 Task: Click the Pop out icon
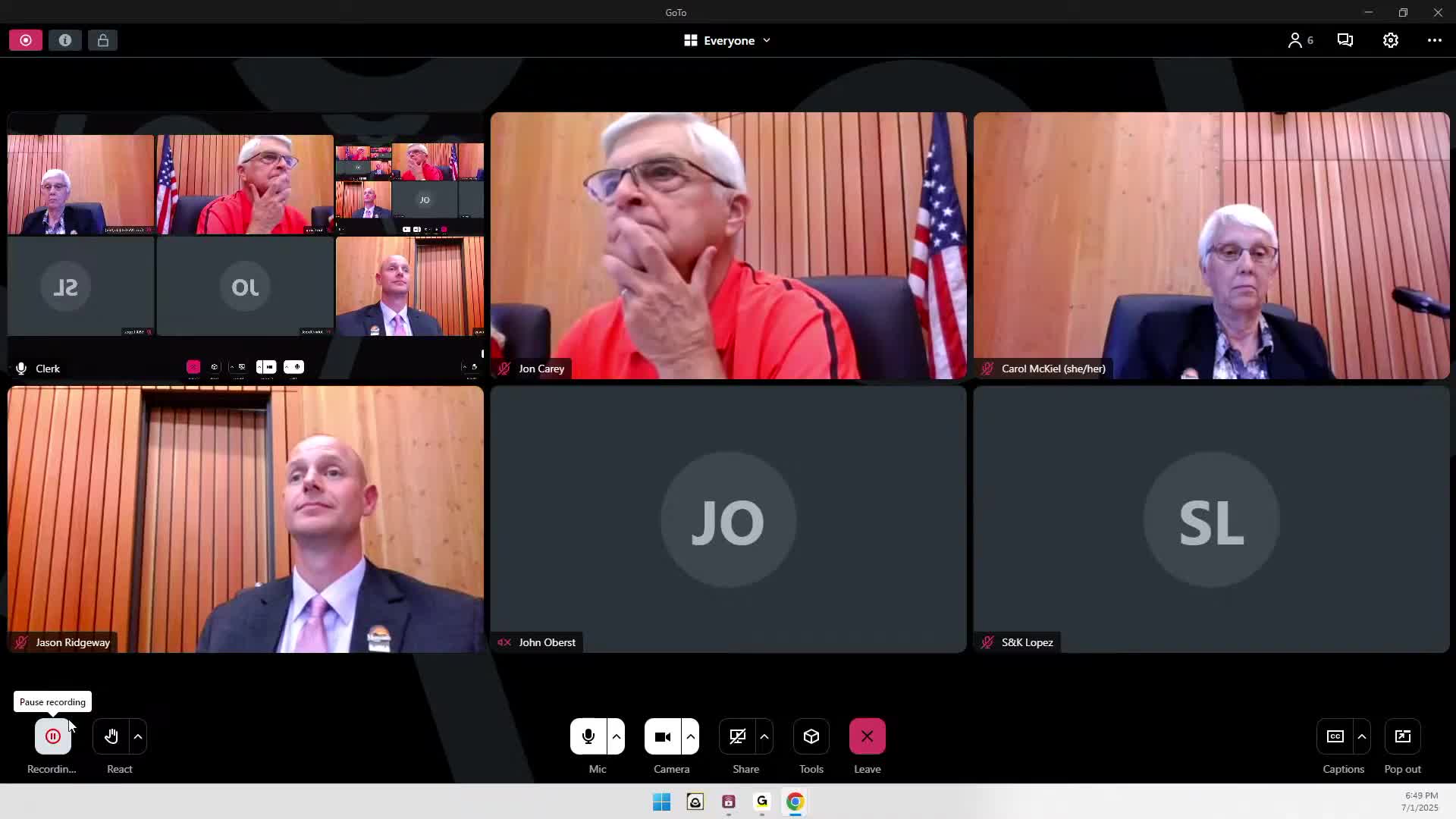pyautogui.click(x=1402, y=736)
